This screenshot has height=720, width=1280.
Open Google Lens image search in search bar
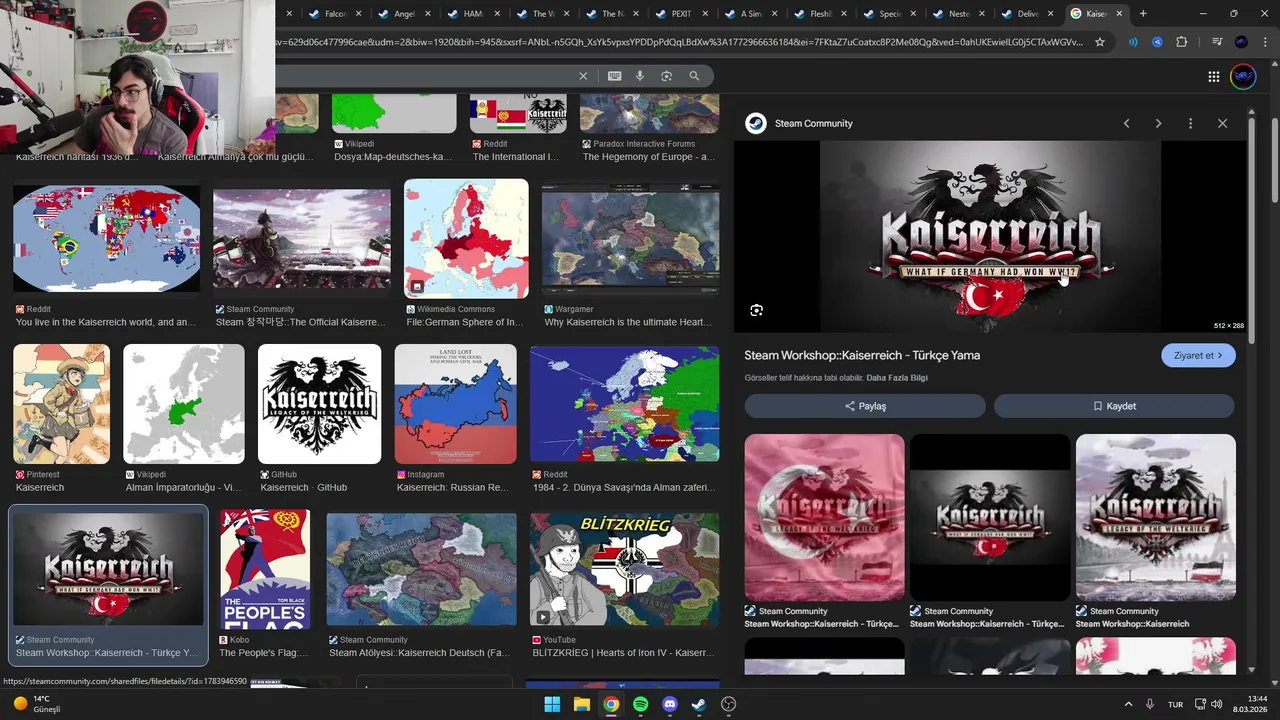(x=666, y=76)
